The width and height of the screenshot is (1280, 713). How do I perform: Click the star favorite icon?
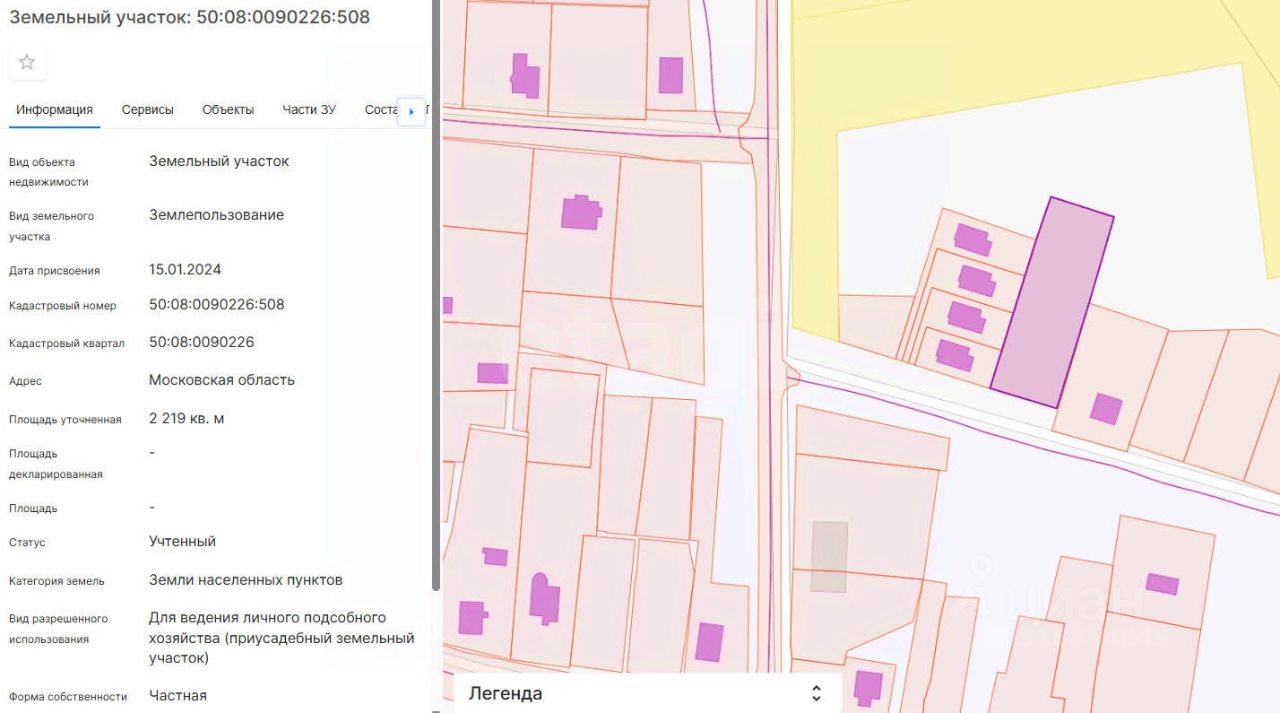tap(27, 62)
